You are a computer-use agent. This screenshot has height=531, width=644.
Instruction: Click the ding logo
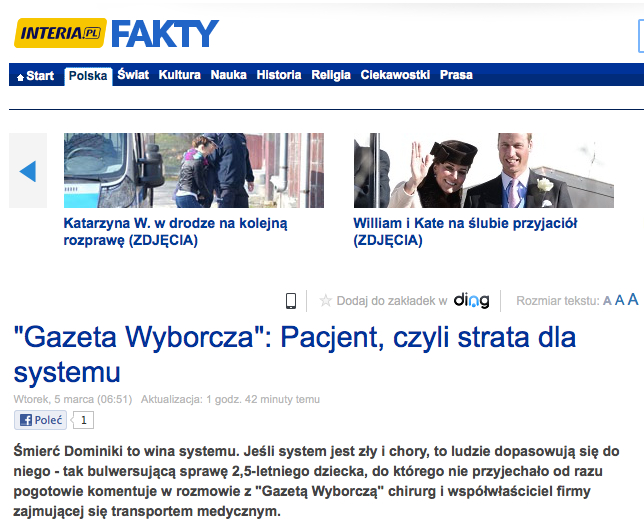pyautogui.click(x=472, y=301)
